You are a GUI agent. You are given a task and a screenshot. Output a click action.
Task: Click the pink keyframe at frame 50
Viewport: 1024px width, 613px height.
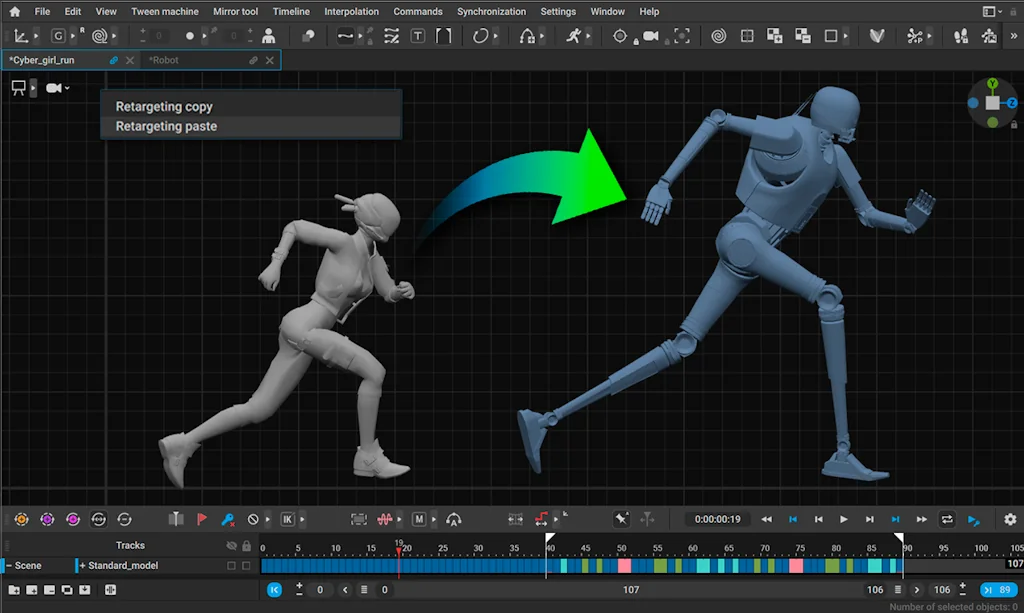(x=624, y=566)
